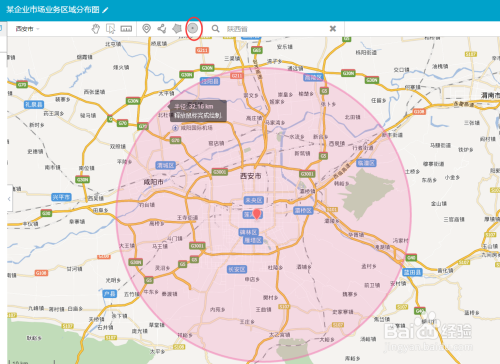Choose the point marker tool

coord(146,29)
